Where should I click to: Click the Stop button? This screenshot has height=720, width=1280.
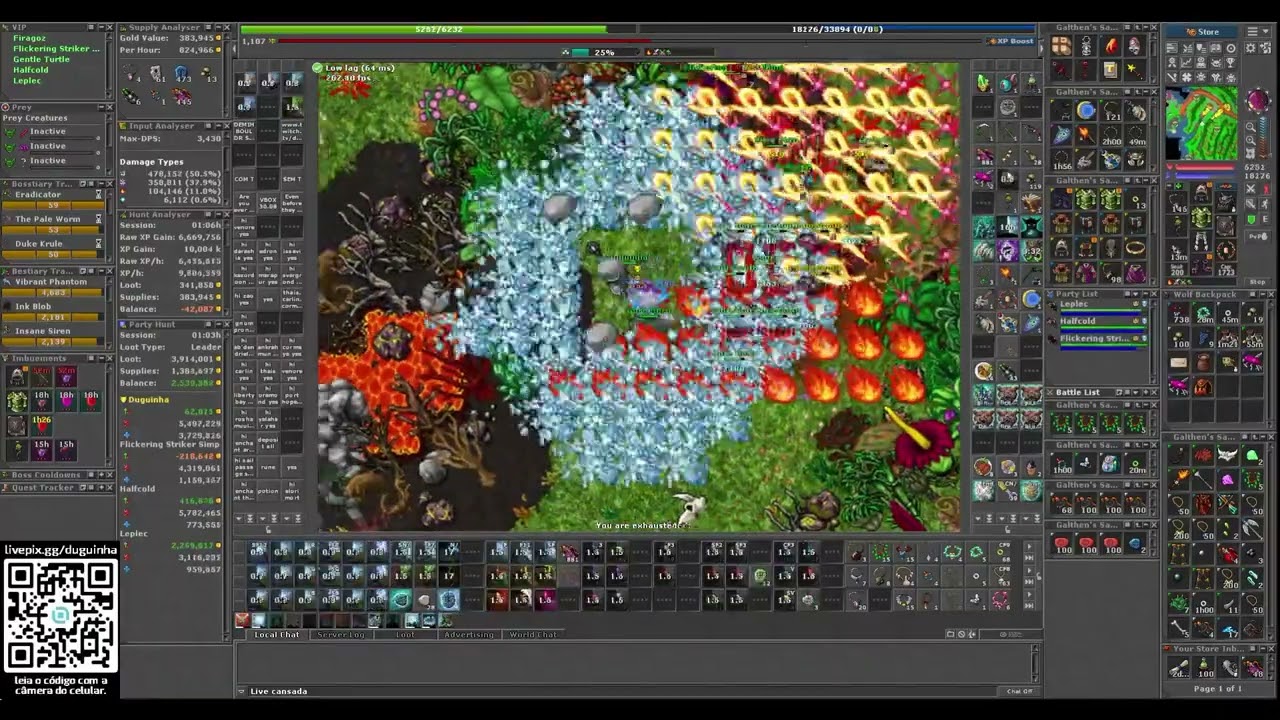(x=1257, y=281)
